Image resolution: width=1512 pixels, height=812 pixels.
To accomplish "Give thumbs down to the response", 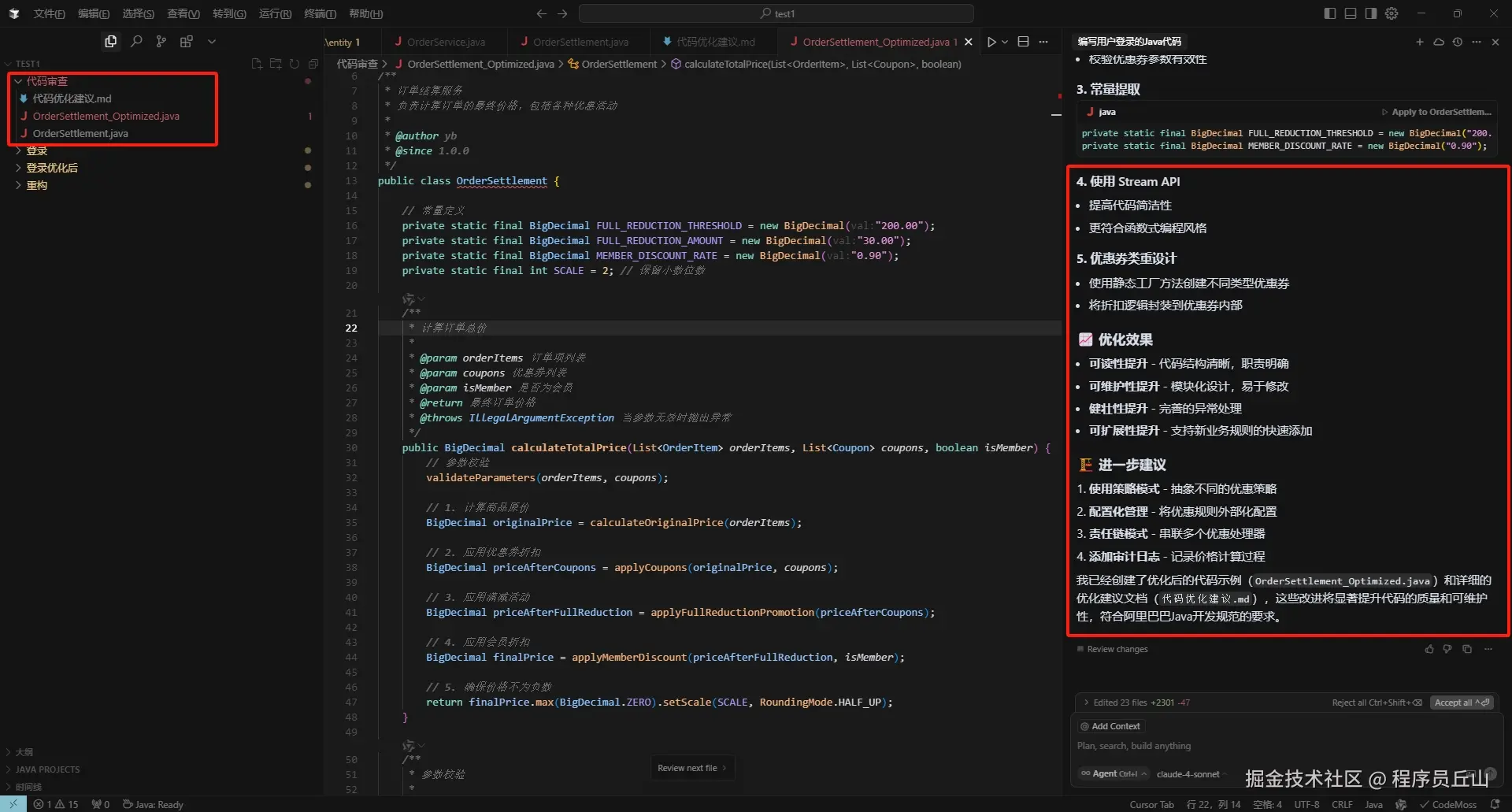I will click(1447, 649).
